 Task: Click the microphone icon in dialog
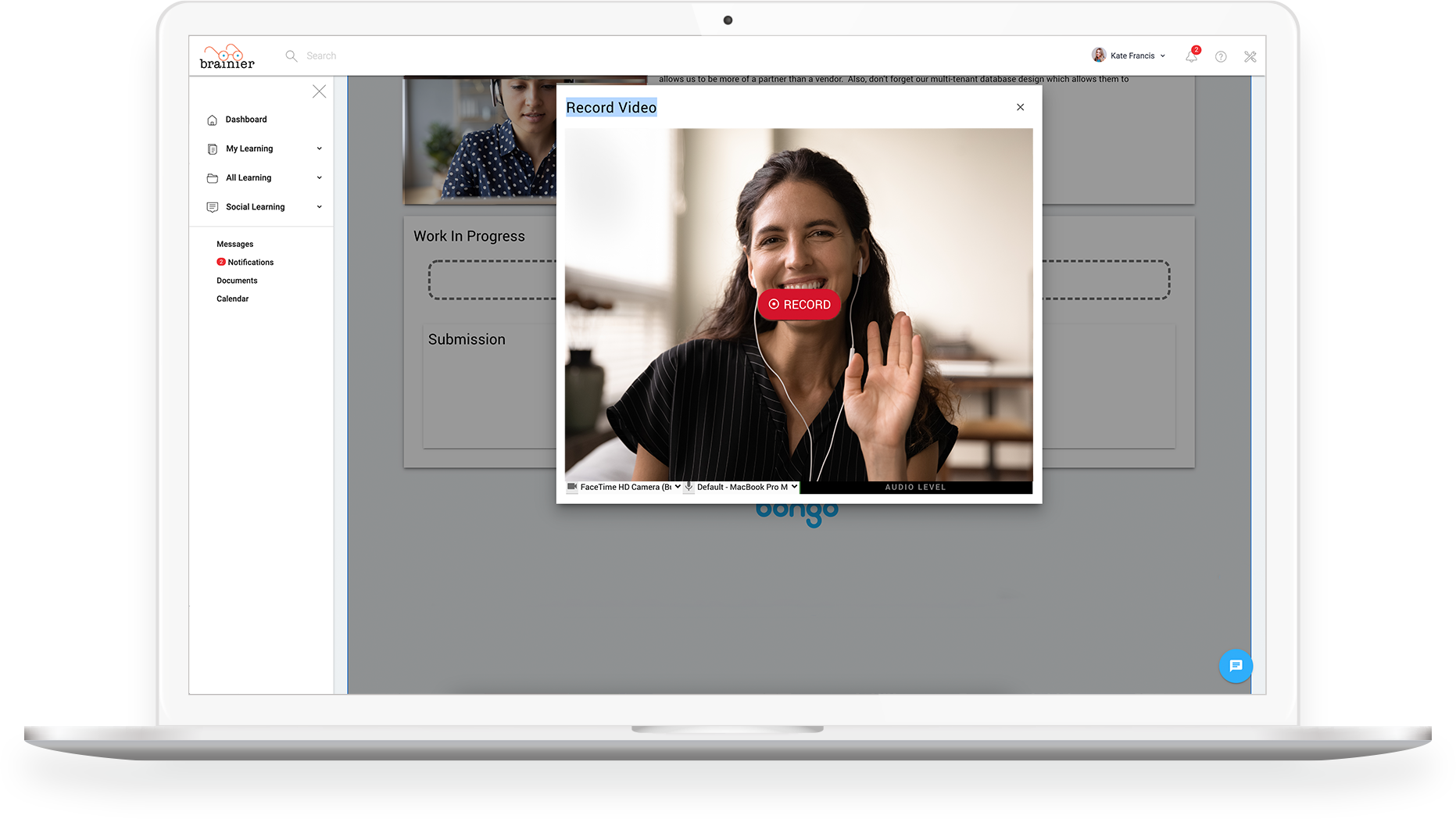click(x=689, y=487)
